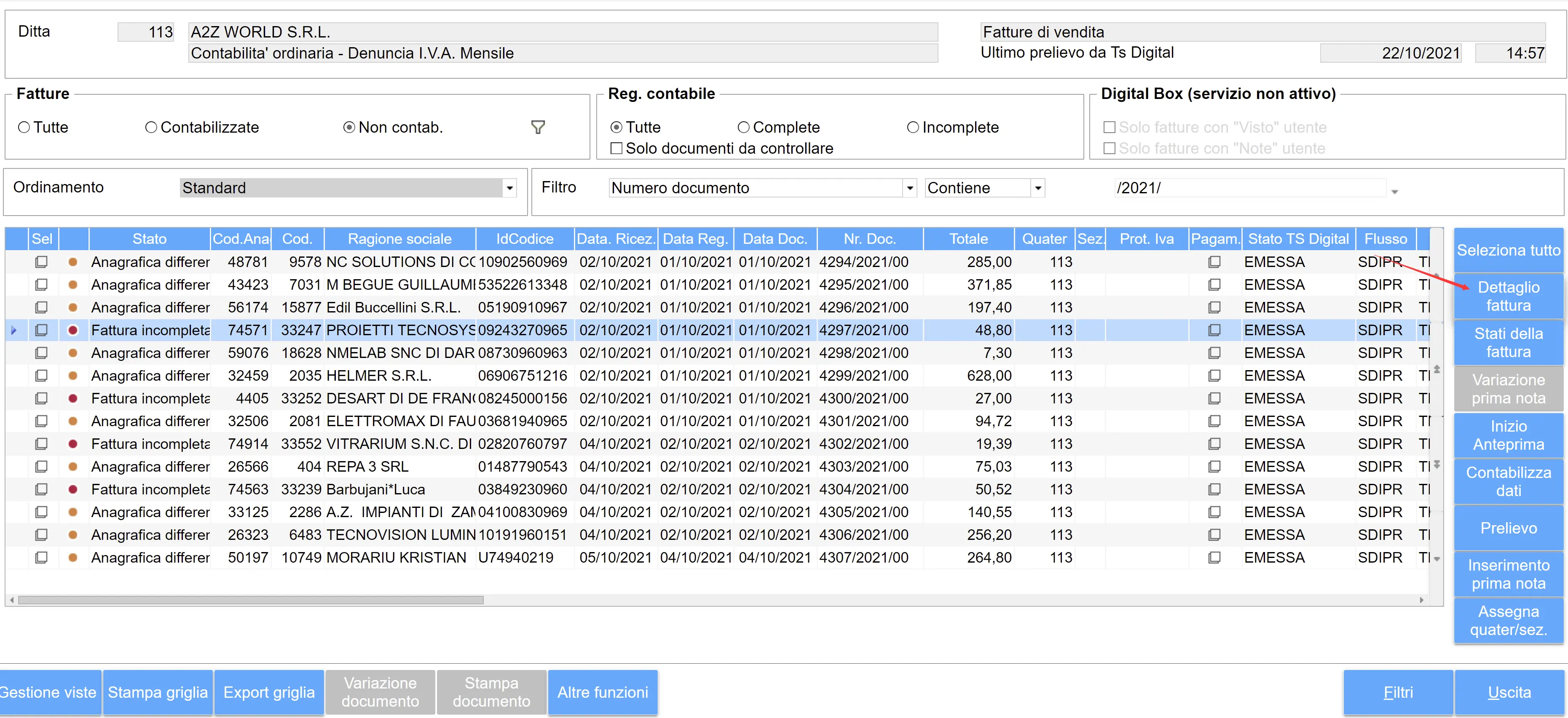Click the orange status dot on NC SOLUTIONS row
Screen dimensions: 1568x718
pyautogui.click(x=73, y=262)
